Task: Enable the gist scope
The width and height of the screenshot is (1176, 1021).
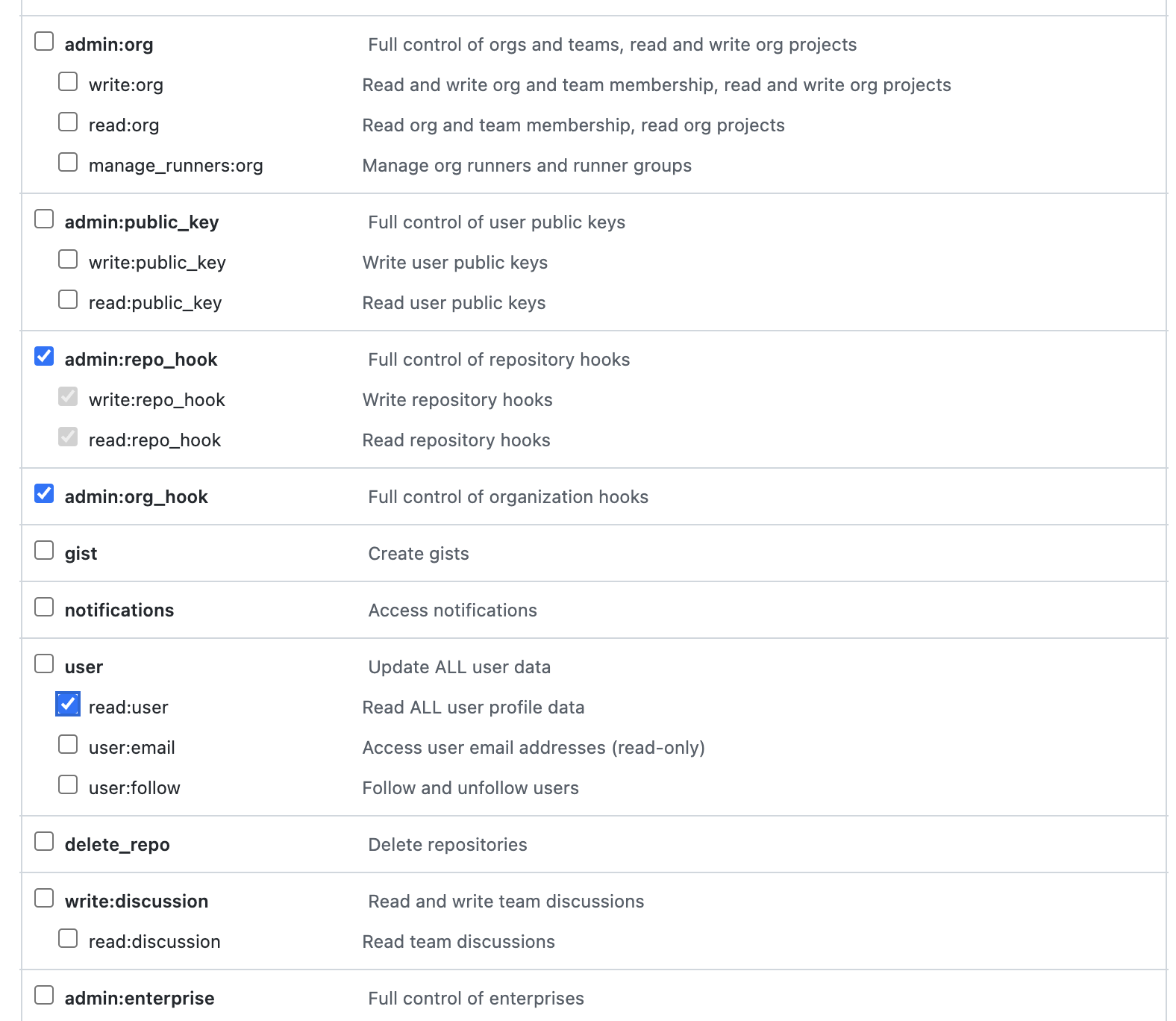Action: coord(44,550)
